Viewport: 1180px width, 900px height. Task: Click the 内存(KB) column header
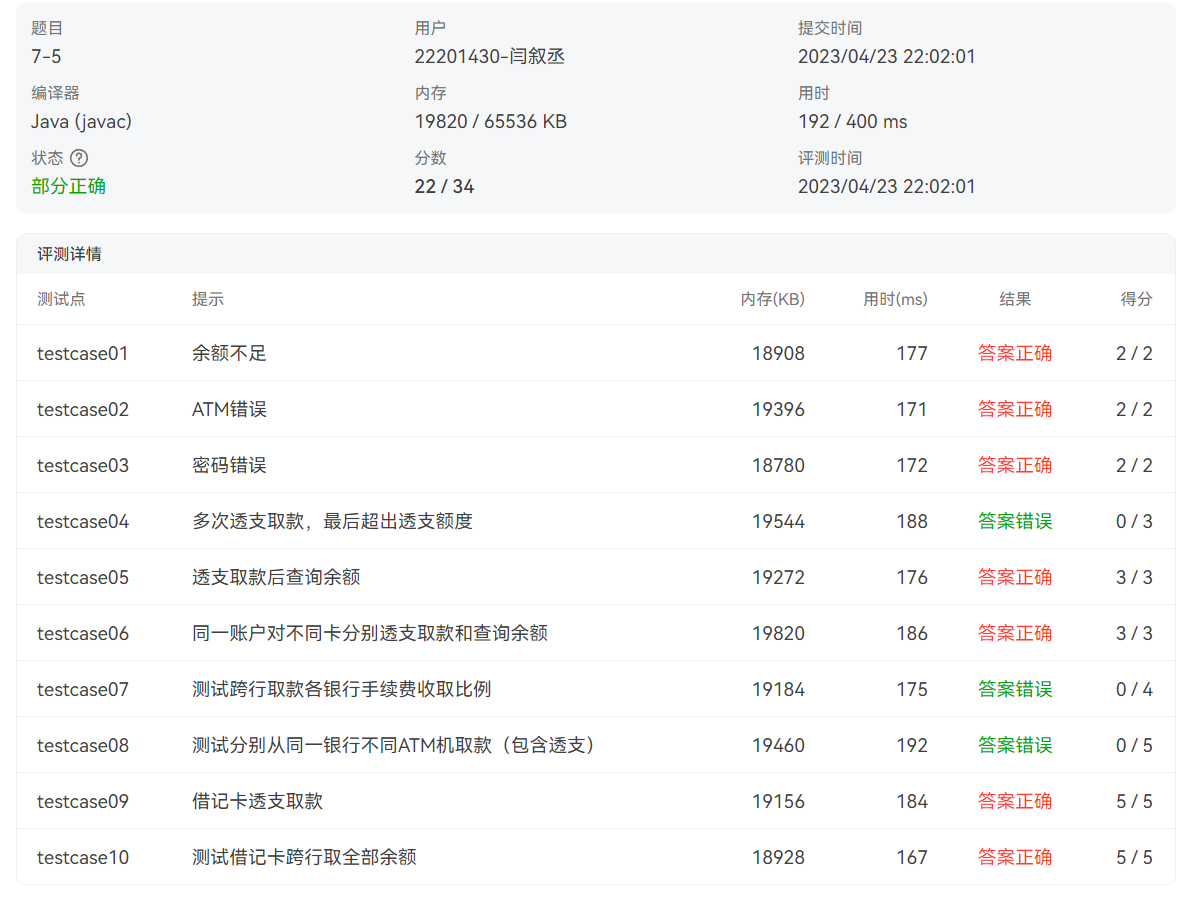click(772, 299)
